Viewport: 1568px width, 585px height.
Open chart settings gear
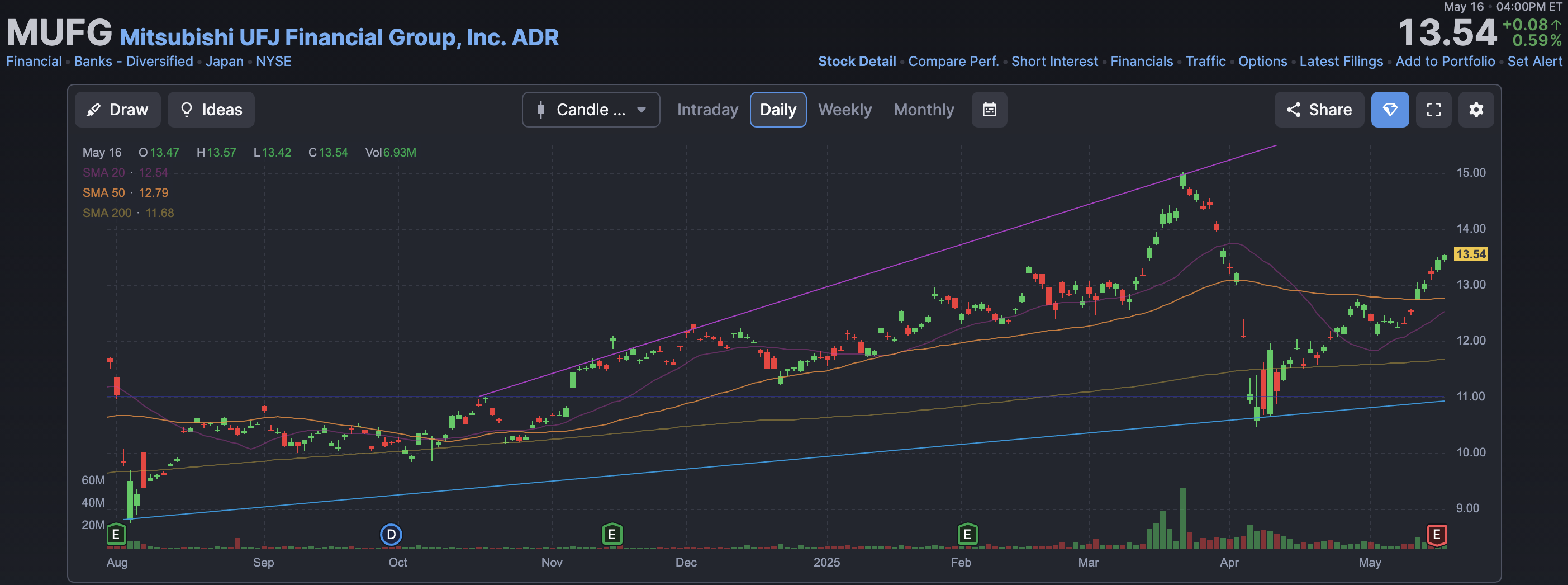tap(1475, 110)
